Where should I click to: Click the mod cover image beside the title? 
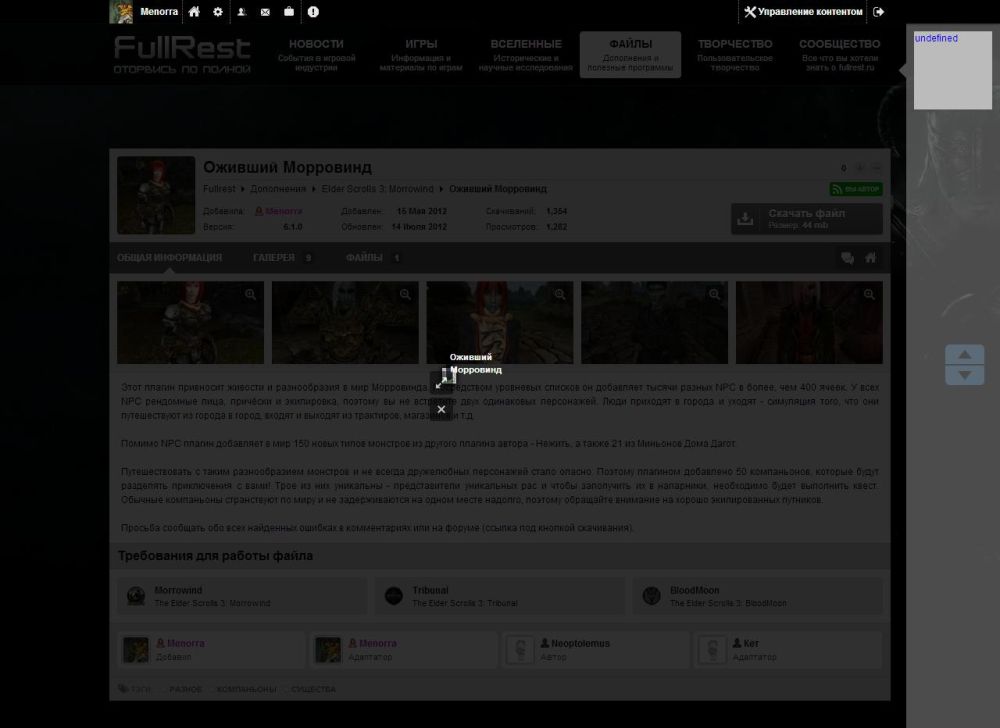[x=156, y=195]
